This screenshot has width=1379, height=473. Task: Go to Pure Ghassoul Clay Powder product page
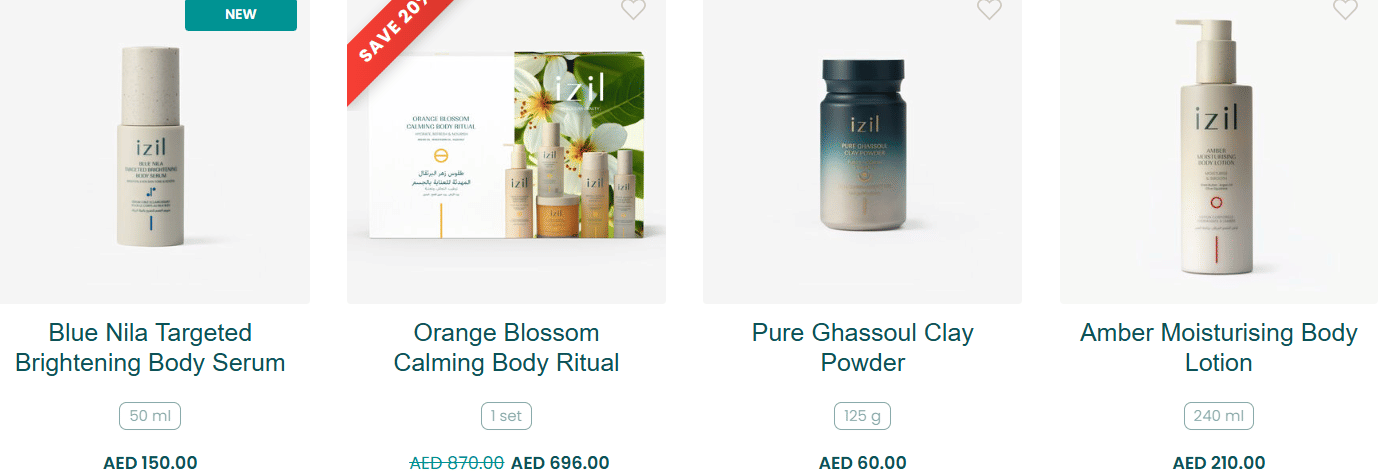tap(862, 348)
